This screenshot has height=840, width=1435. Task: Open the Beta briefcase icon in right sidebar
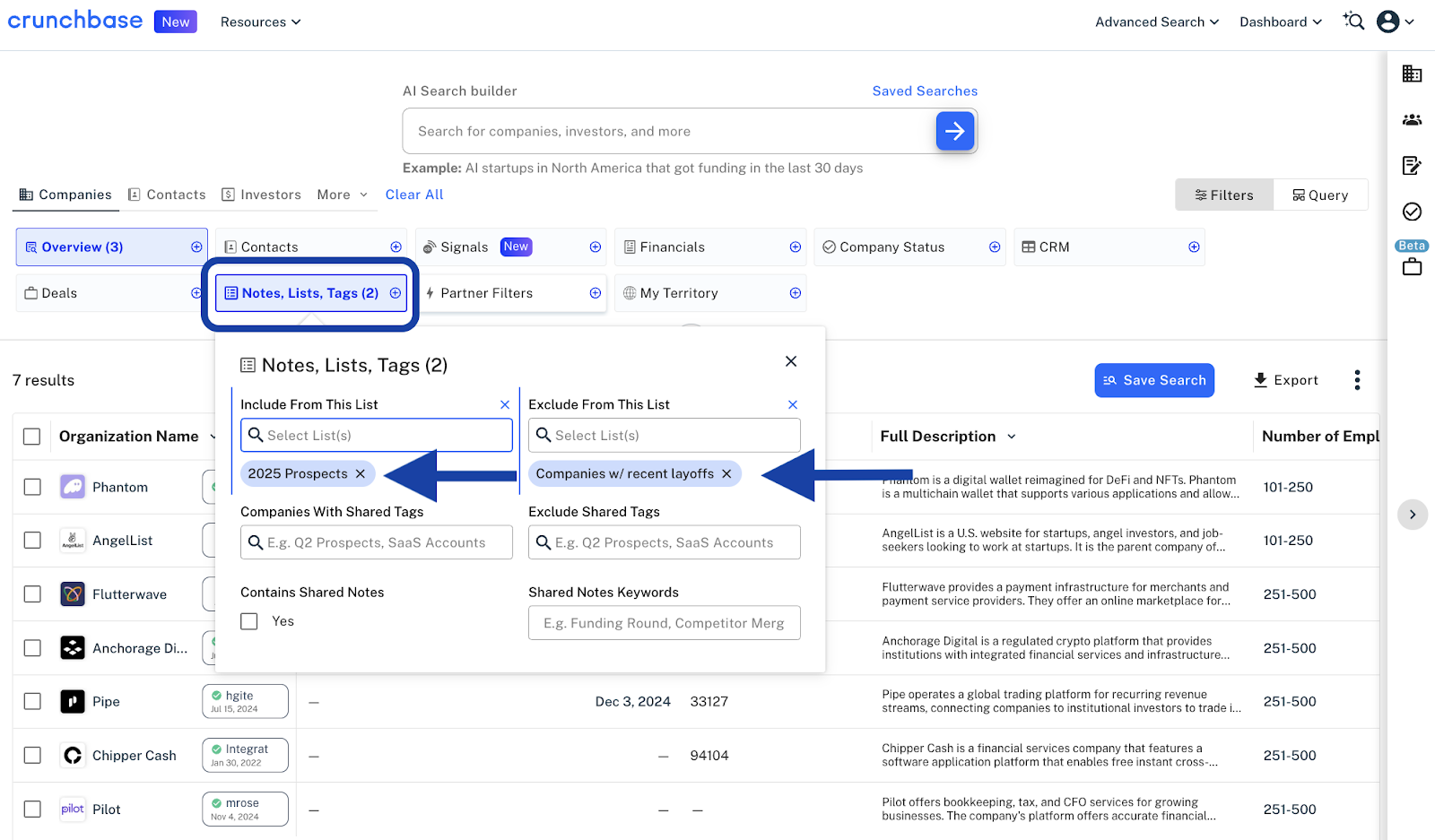(x=1412, y=266)
